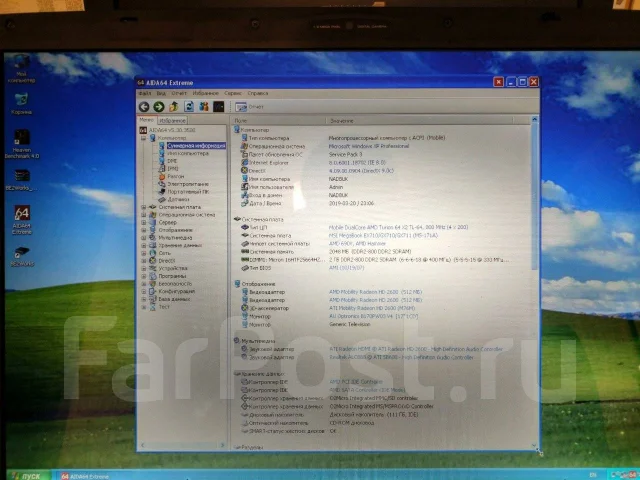Select the lowest Be2works desktop icon
This screenshot has width=640, height=480.
click(x=22, y=256)
